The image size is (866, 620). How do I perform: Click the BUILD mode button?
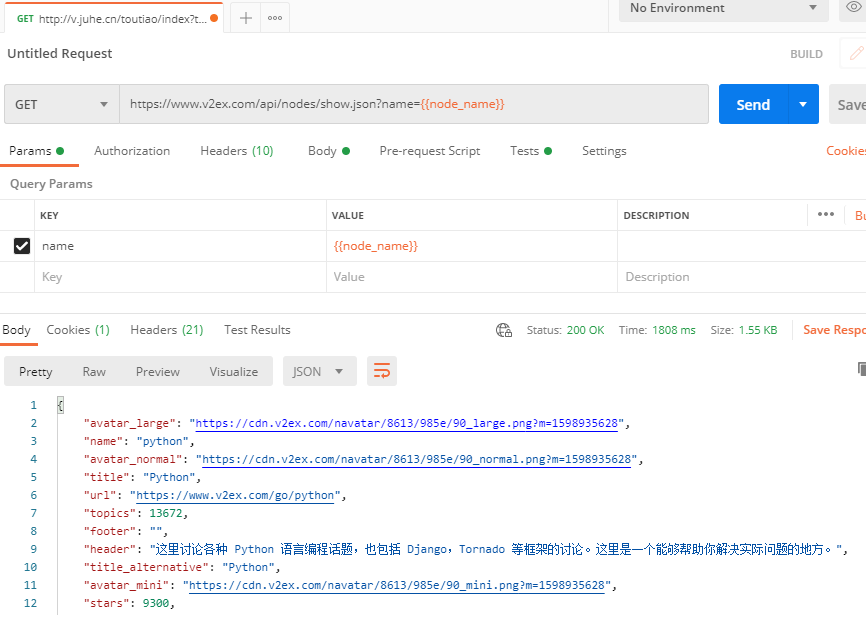click(806, 54)
